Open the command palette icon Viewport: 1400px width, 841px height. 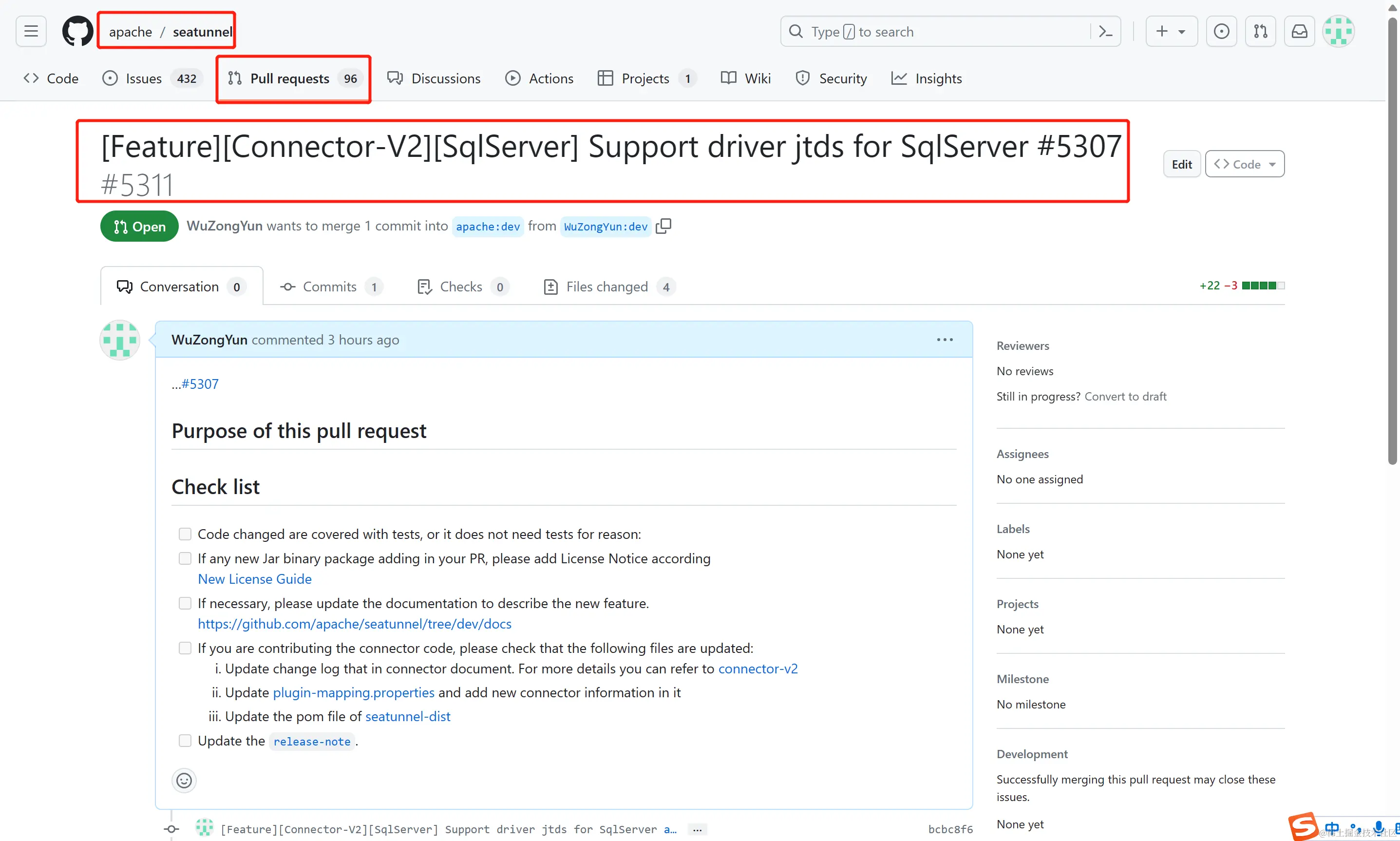click(1105, 31)
